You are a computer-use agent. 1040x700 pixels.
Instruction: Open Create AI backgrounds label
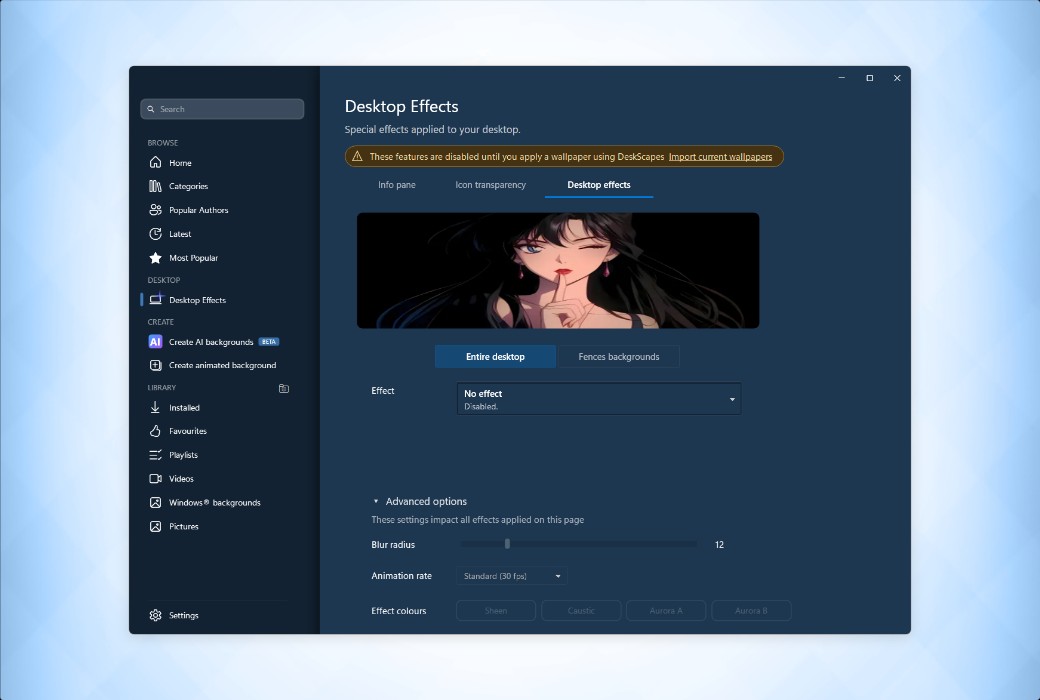(211, 342)
